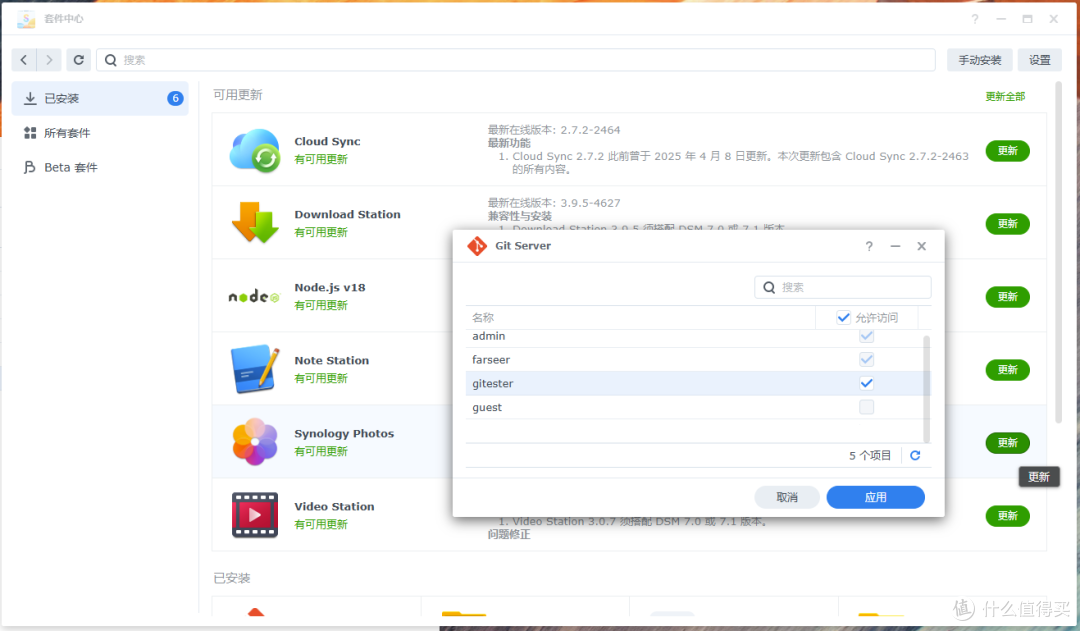Update the Download Station package
The width and height of the screenshot is (1080, 631).
pyautogui.click(x=1008, y=224)
